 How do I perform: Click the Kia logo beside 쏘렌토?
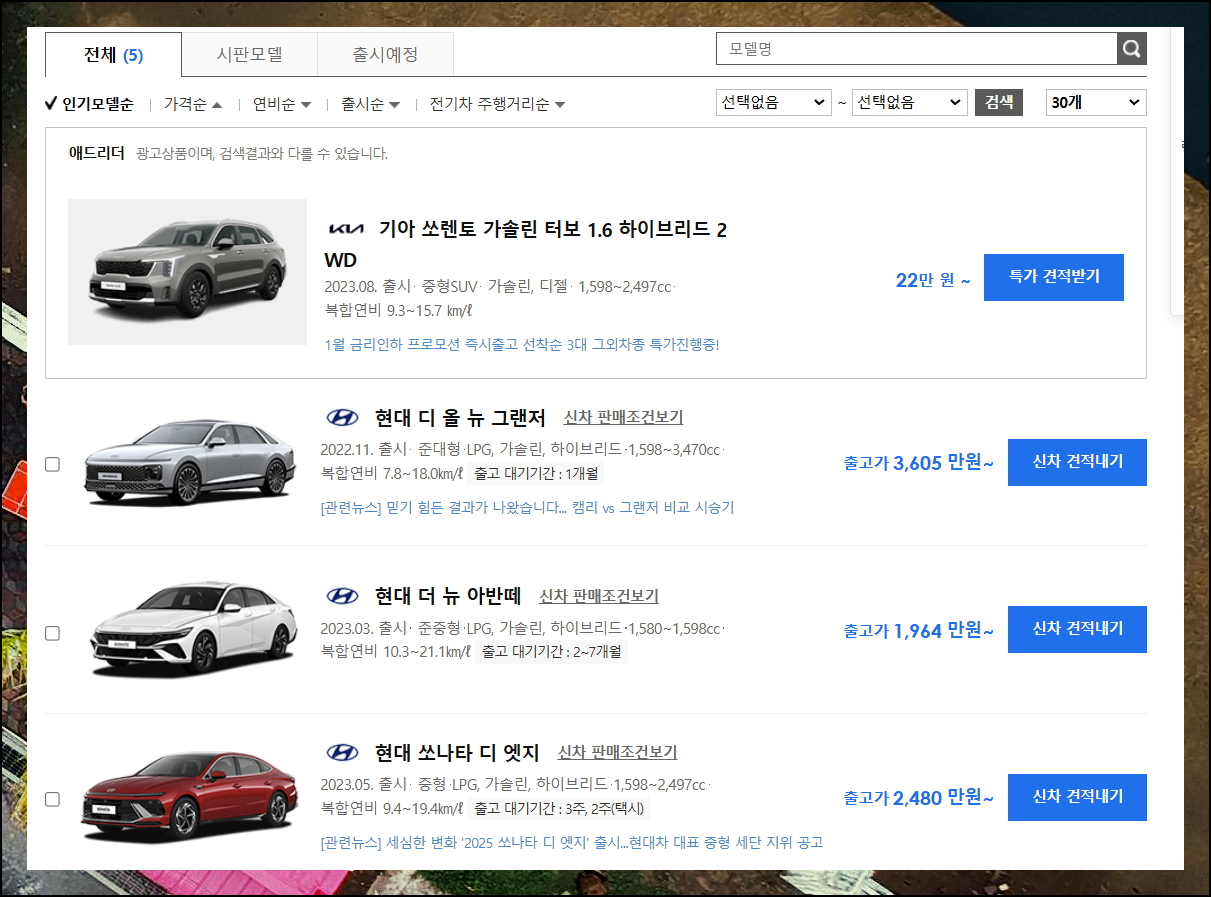tap(346, 229)
